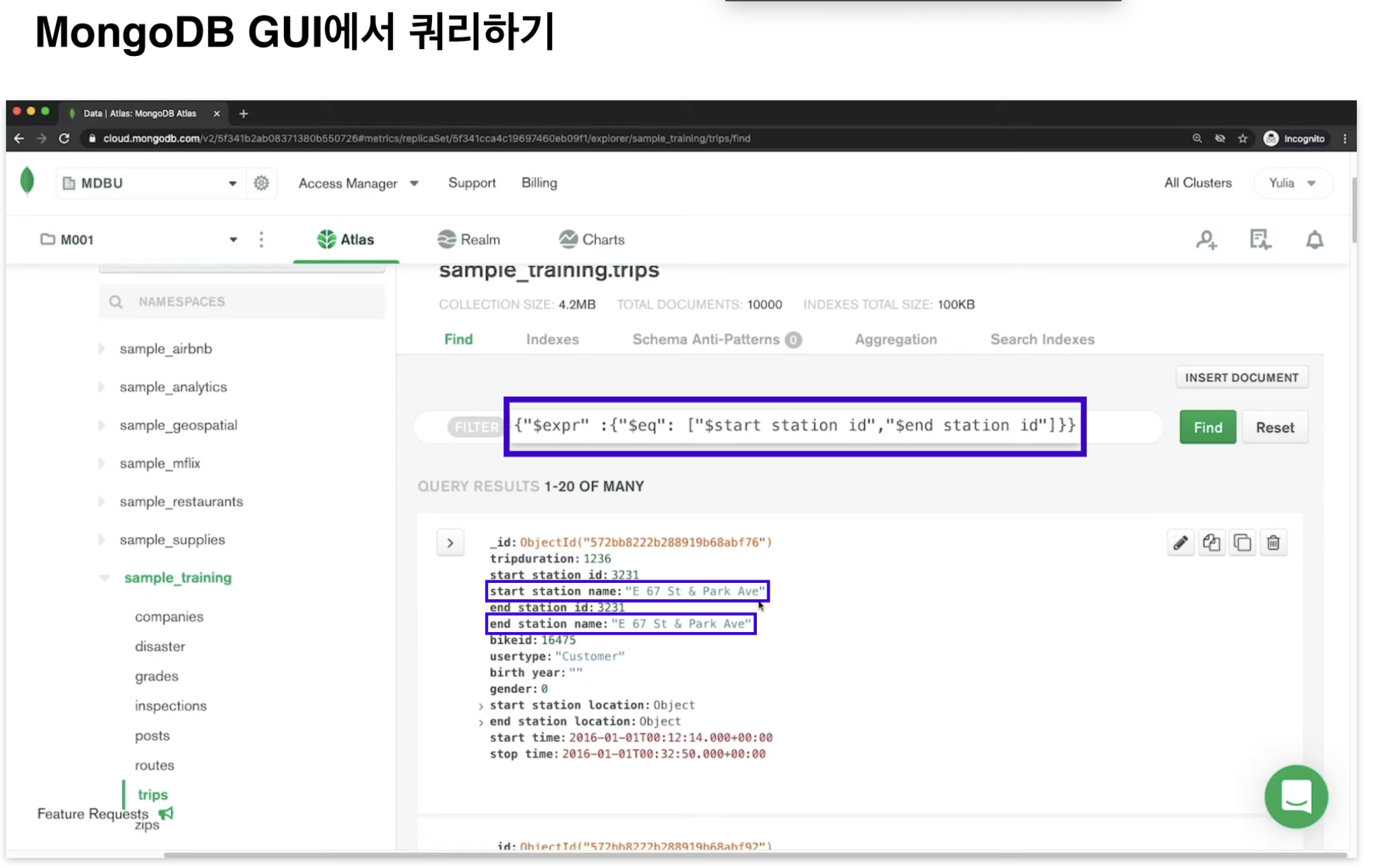Open the browser zoom magnifier icon
The height and width of the screenshot is (868, 1373).
tap(1197, 138)
